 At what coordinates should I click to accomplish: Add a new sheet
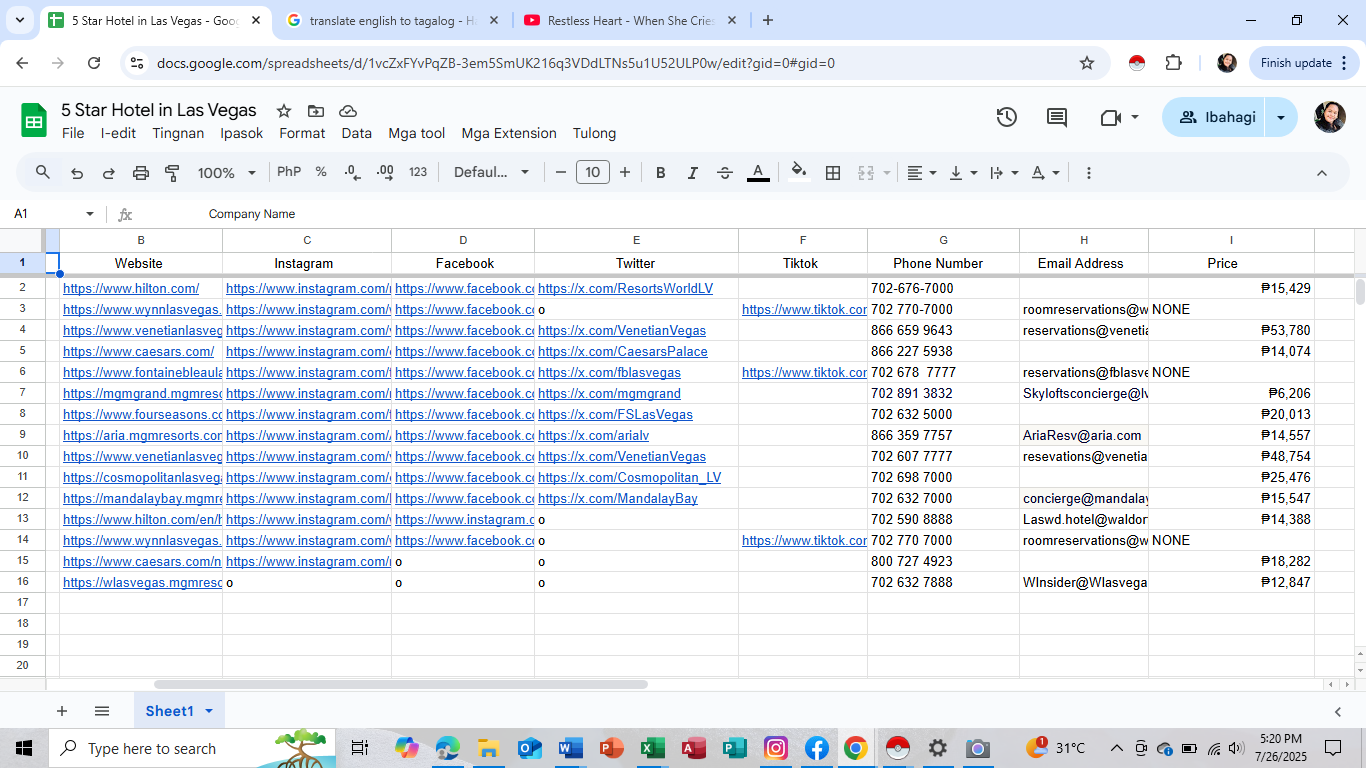pyautogui.click(x=62, y=711)
